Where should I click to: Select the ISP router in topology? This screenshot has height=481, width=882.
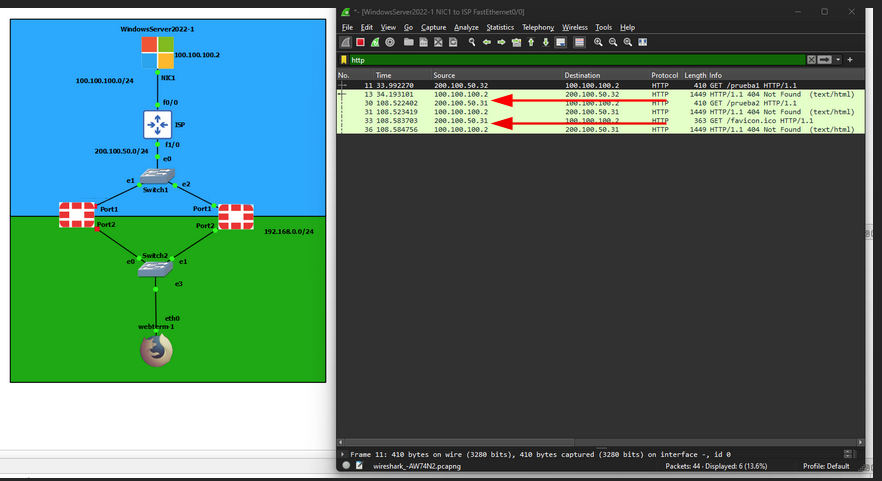click(x=158, y=124)
